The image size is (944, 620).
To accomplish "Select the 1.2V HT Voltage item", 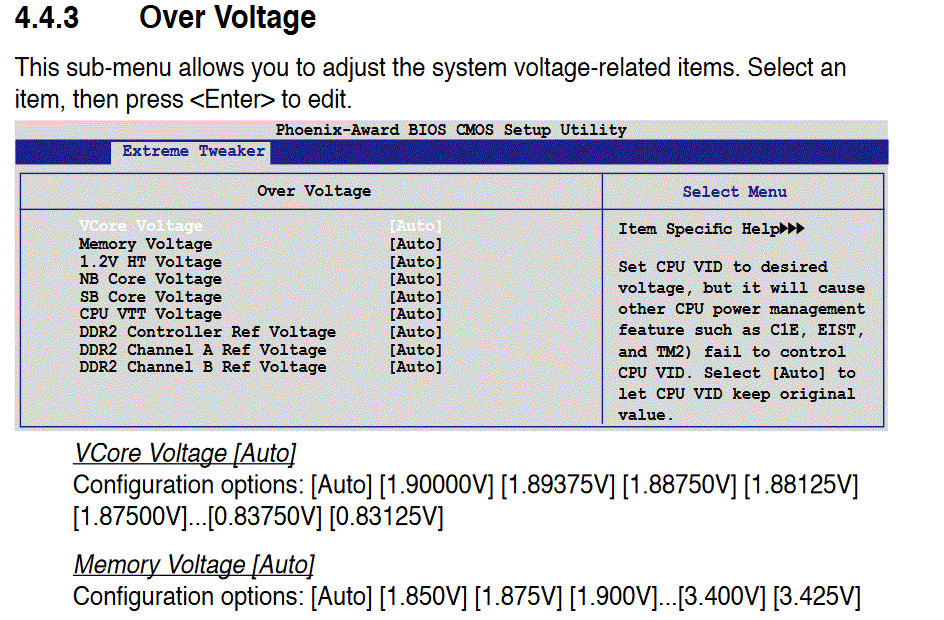I will (x=151, y=262).
